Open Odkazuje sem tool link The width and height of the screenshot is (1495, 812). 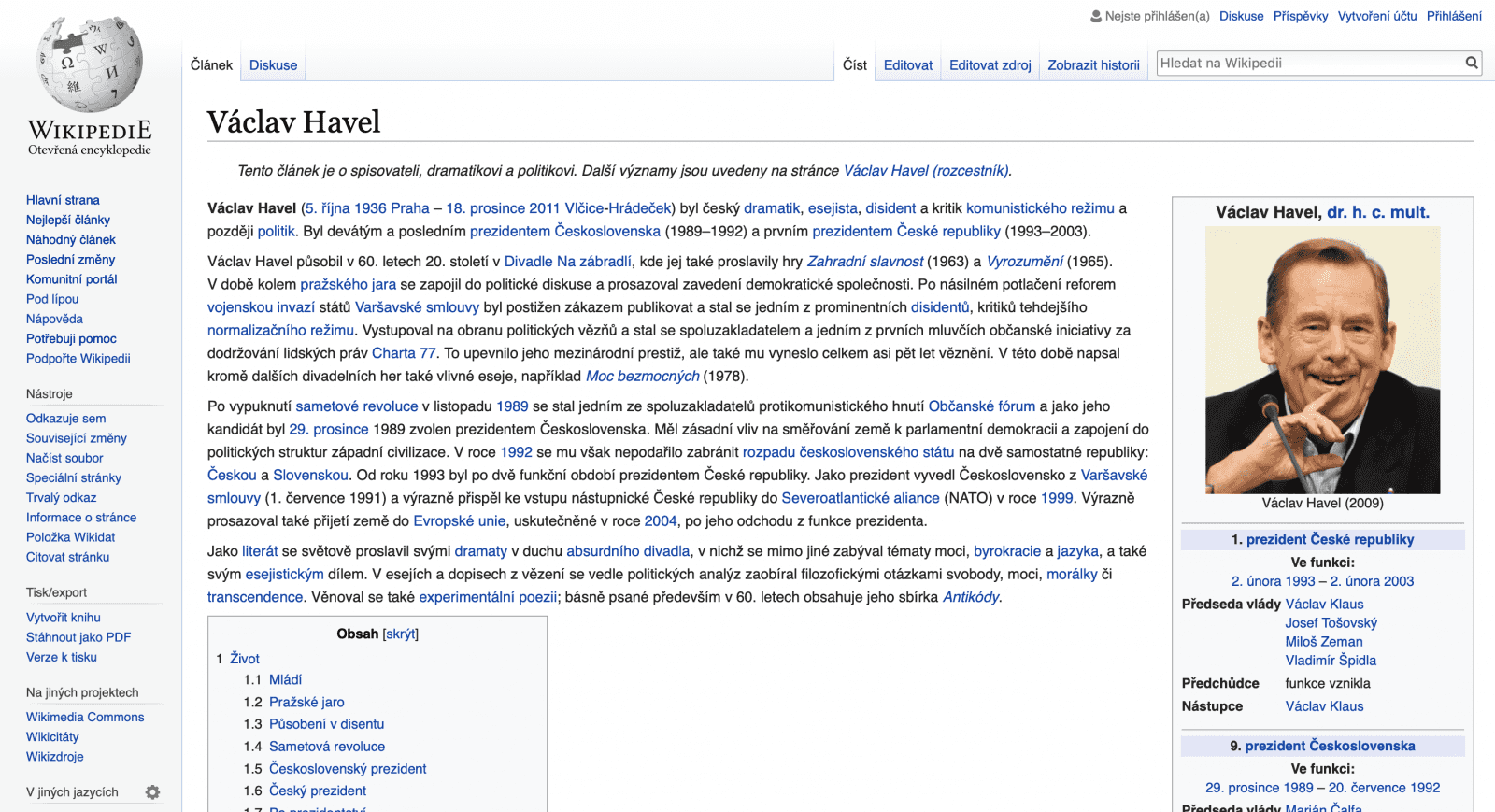(x=65, y=419)
